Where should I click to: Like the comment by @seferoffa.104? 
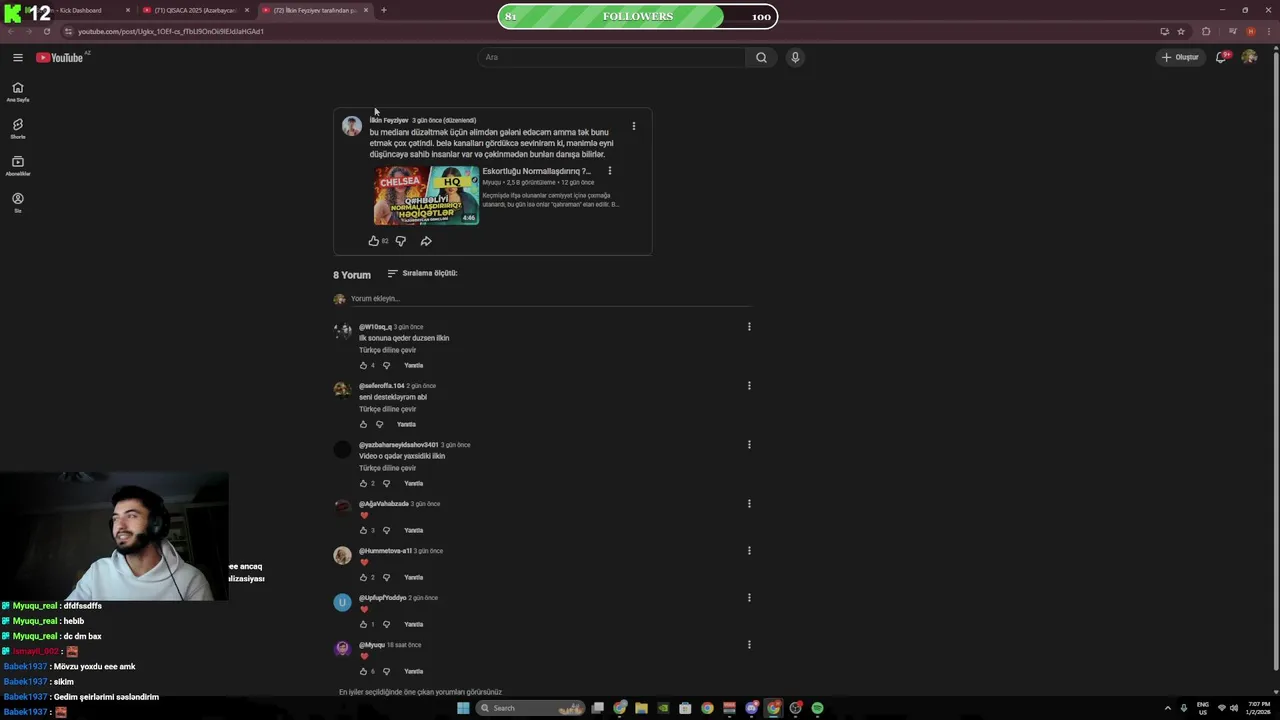pyautogui.click(x=363, y=424)
